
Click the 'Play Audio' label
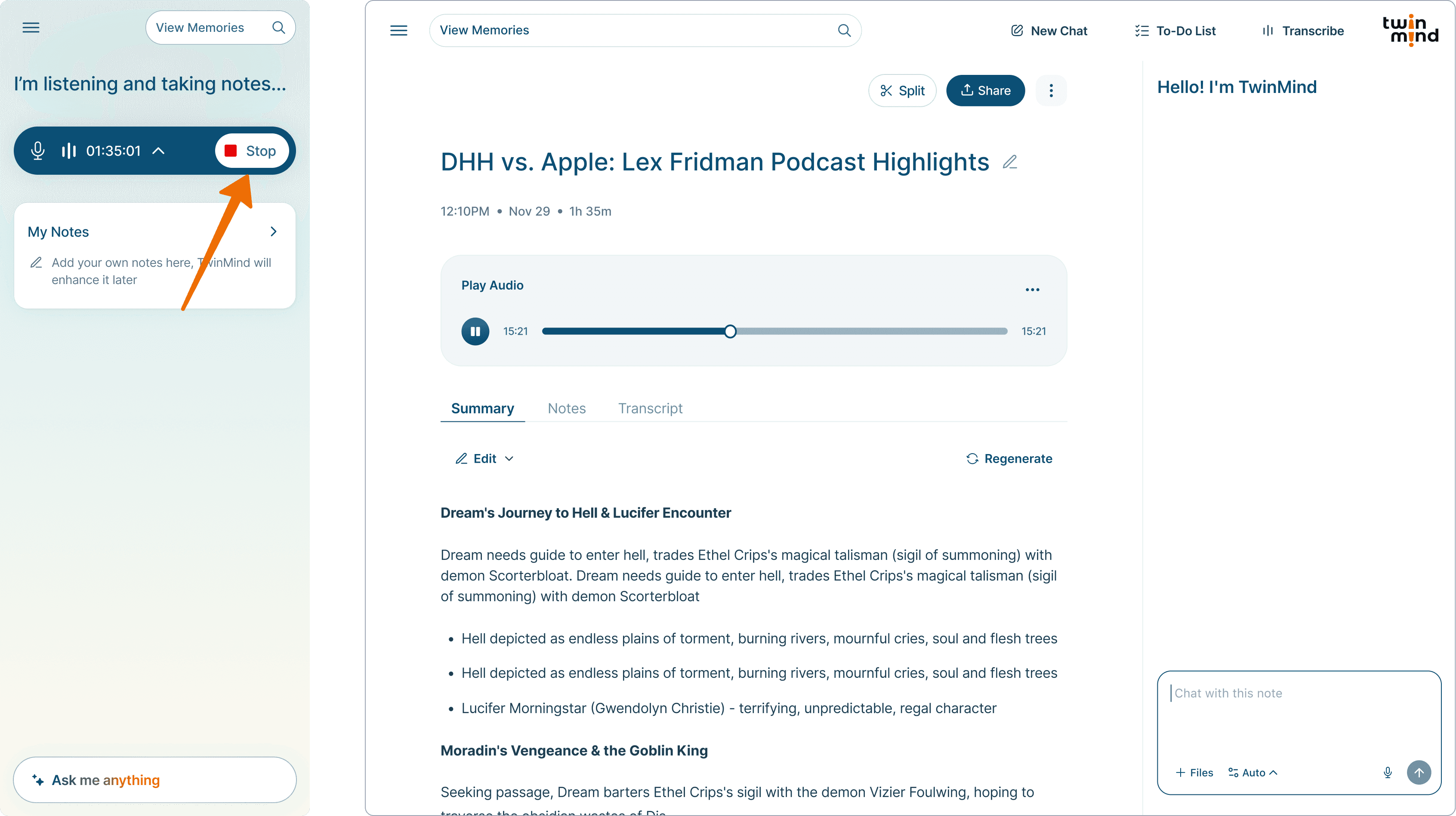[x=492, y=285]
